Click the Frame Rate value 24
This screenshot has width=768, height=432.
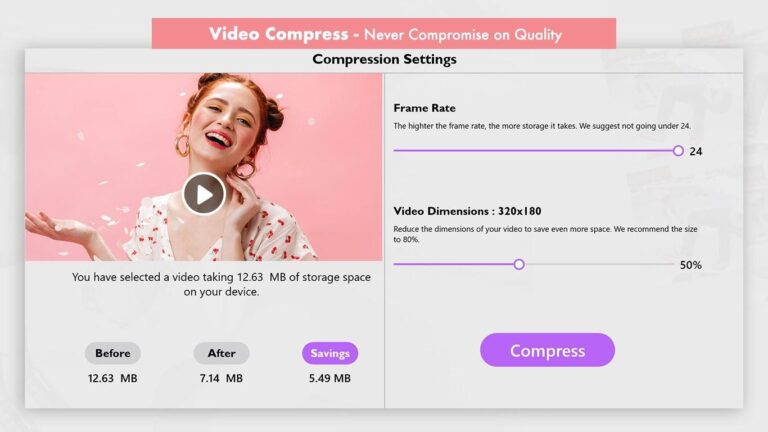[x=696, y=151]
